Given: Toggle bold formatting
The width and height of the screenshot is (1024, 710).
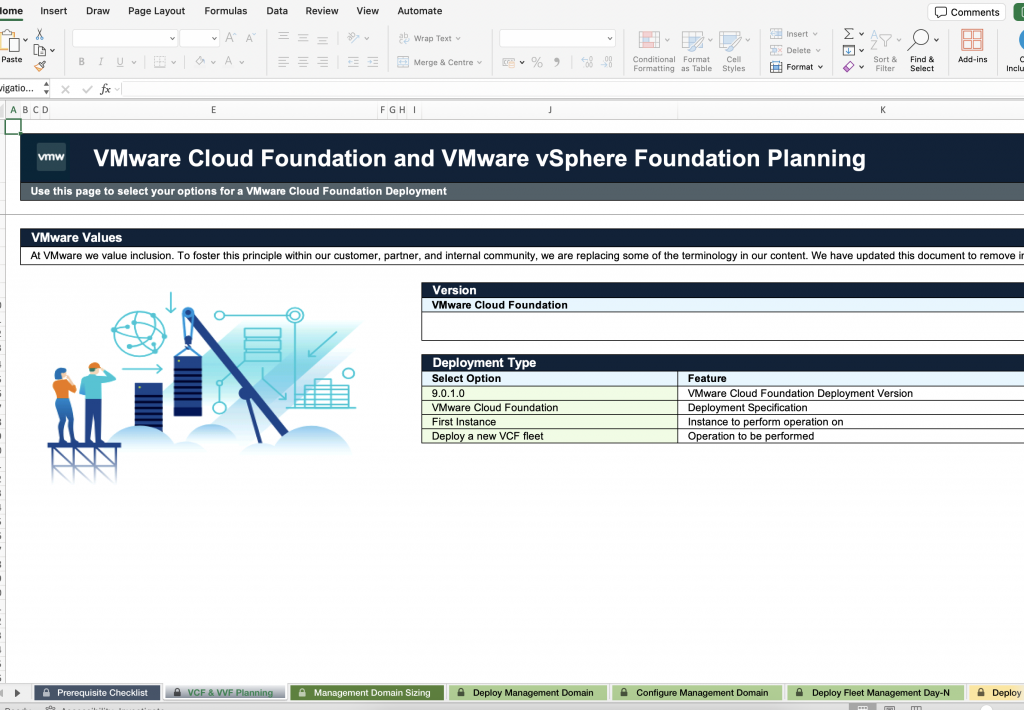Looking at the screenshot, I should pos(81,62).
